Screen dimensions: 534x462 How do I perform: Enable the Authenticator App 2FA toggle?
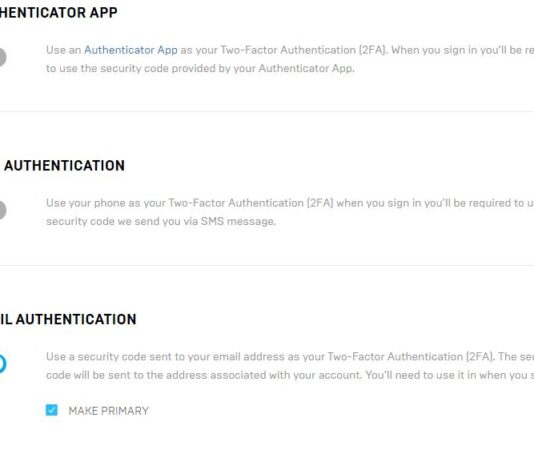pyautogui.click(x=2, y=57)
